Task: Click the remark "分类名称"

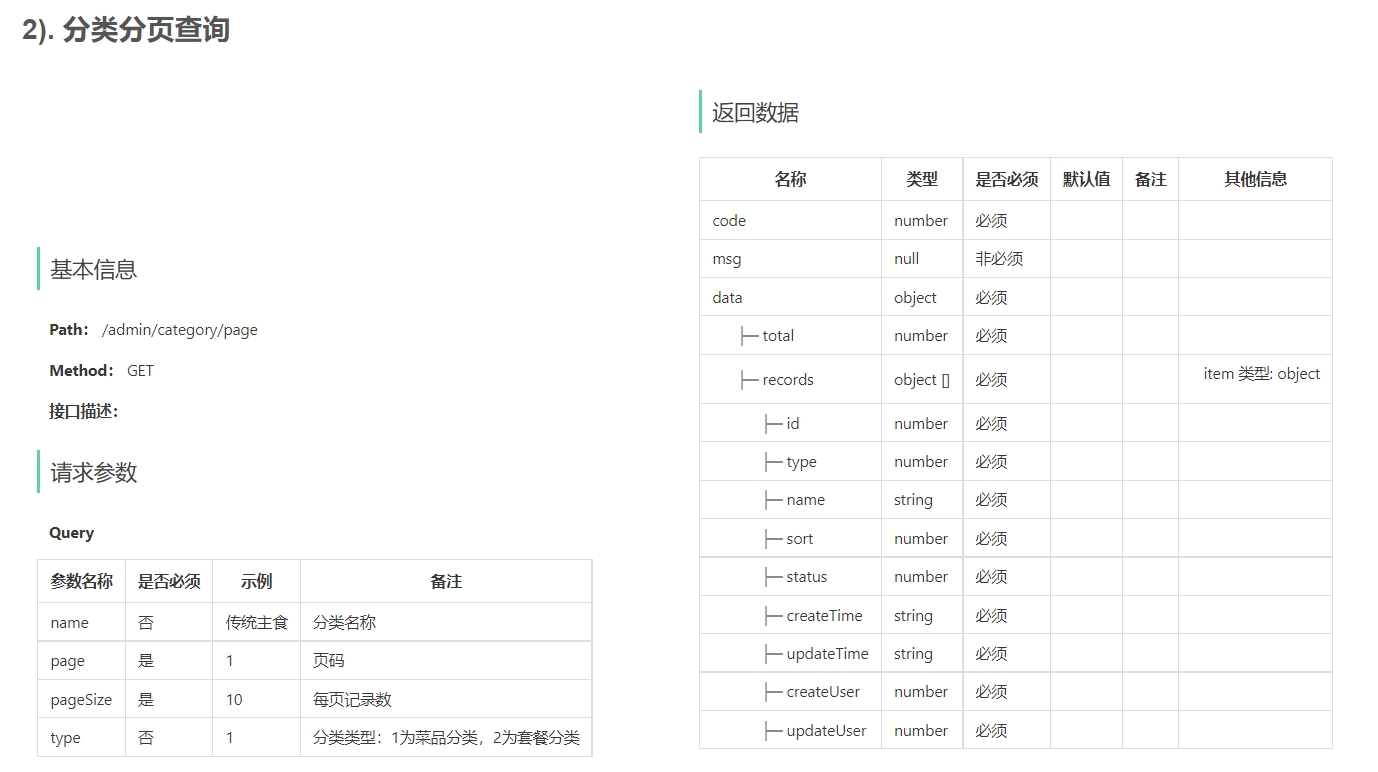Action: [x=345, y=623]
